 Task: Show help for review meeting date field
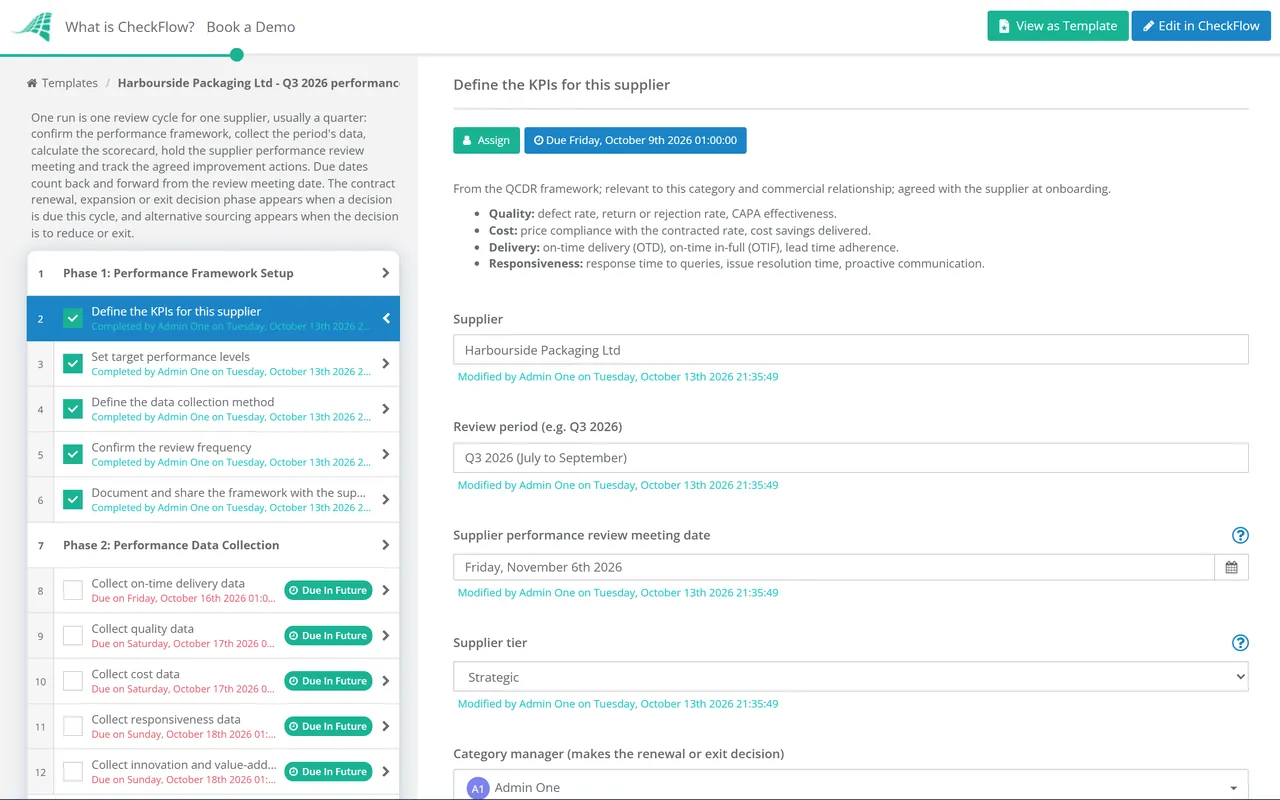pos(1240,535)
